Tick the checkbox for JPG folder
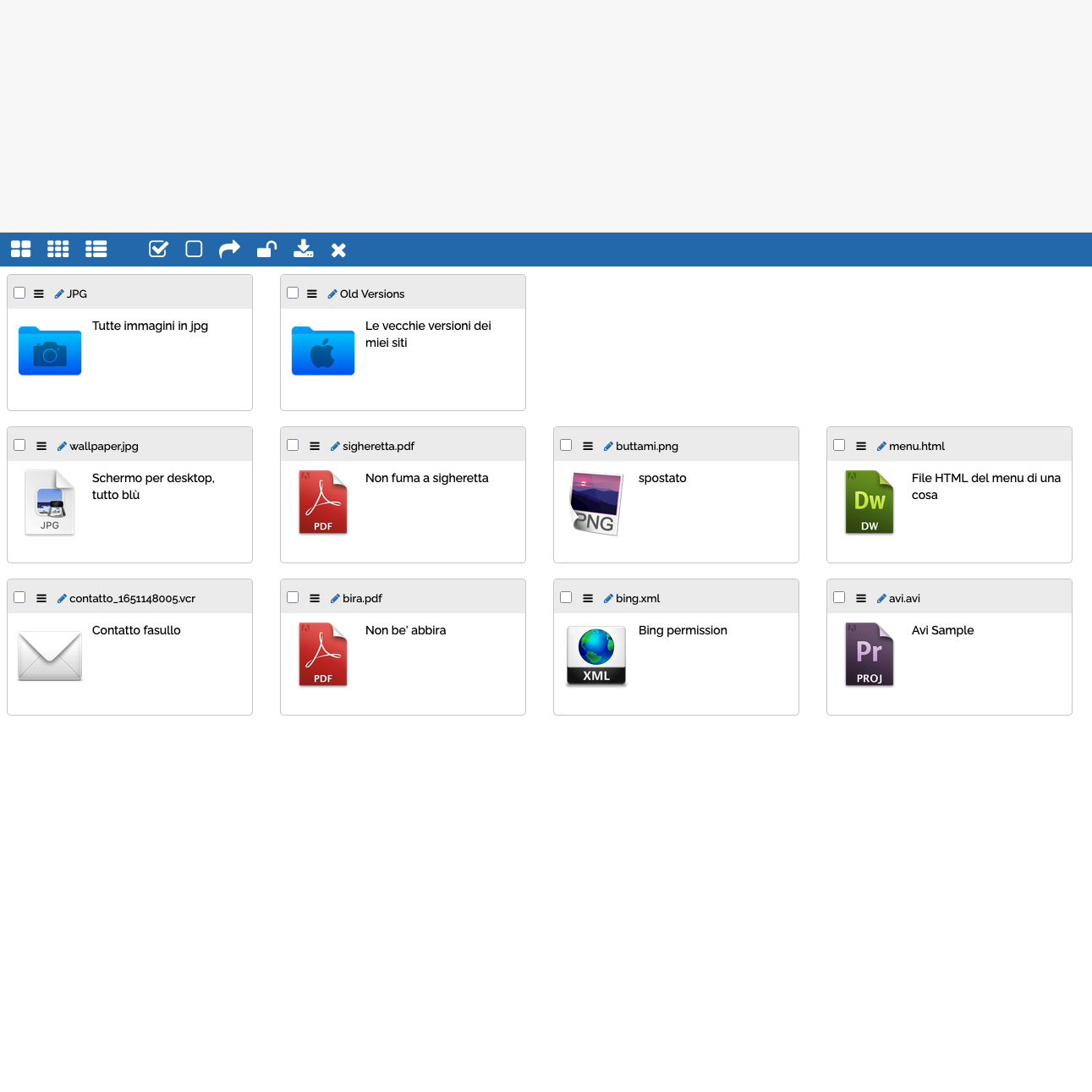 tap(19, 293)
